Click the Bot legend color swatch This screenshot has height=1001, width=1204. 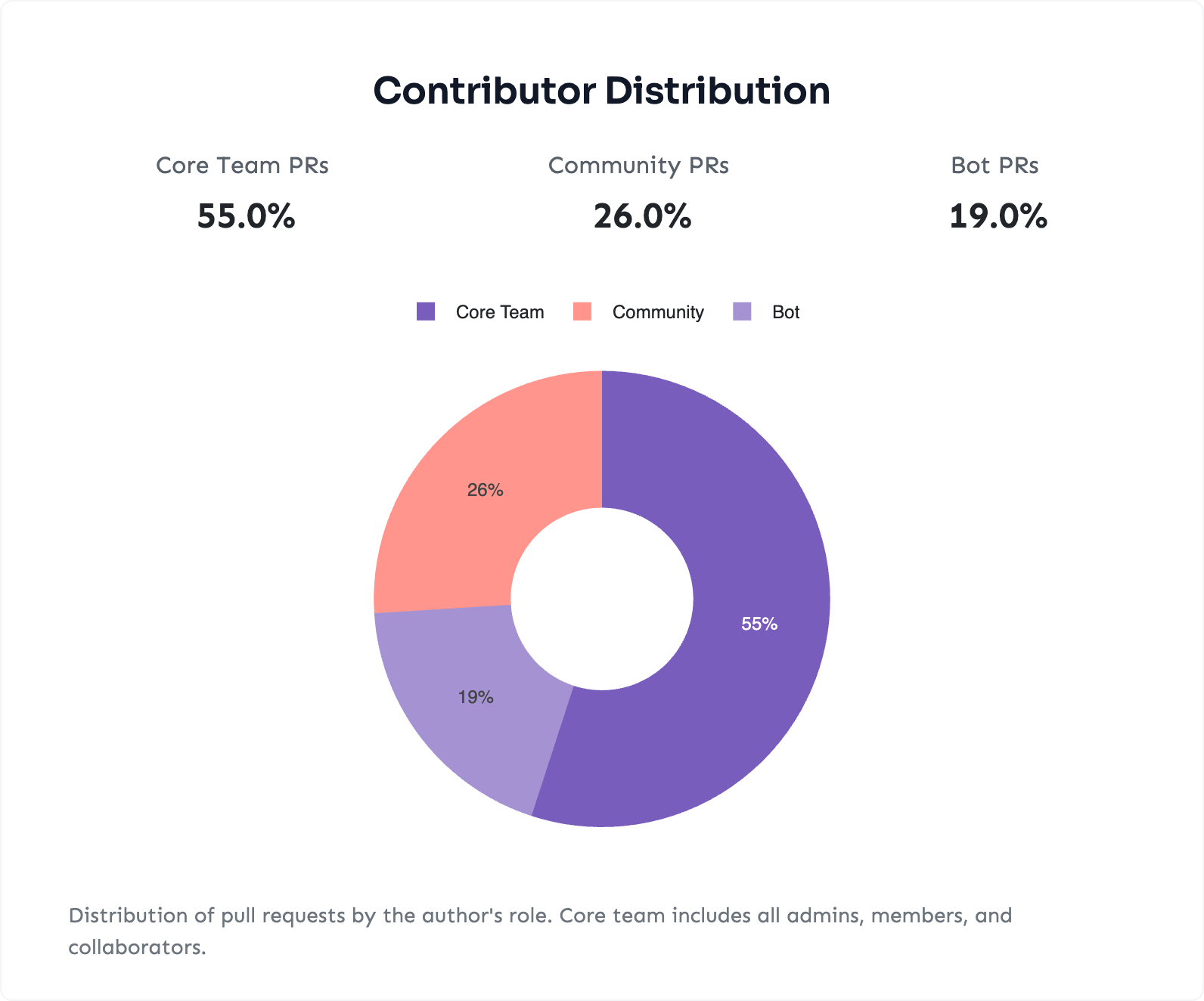pyautogui.click(x=742, y=311)
